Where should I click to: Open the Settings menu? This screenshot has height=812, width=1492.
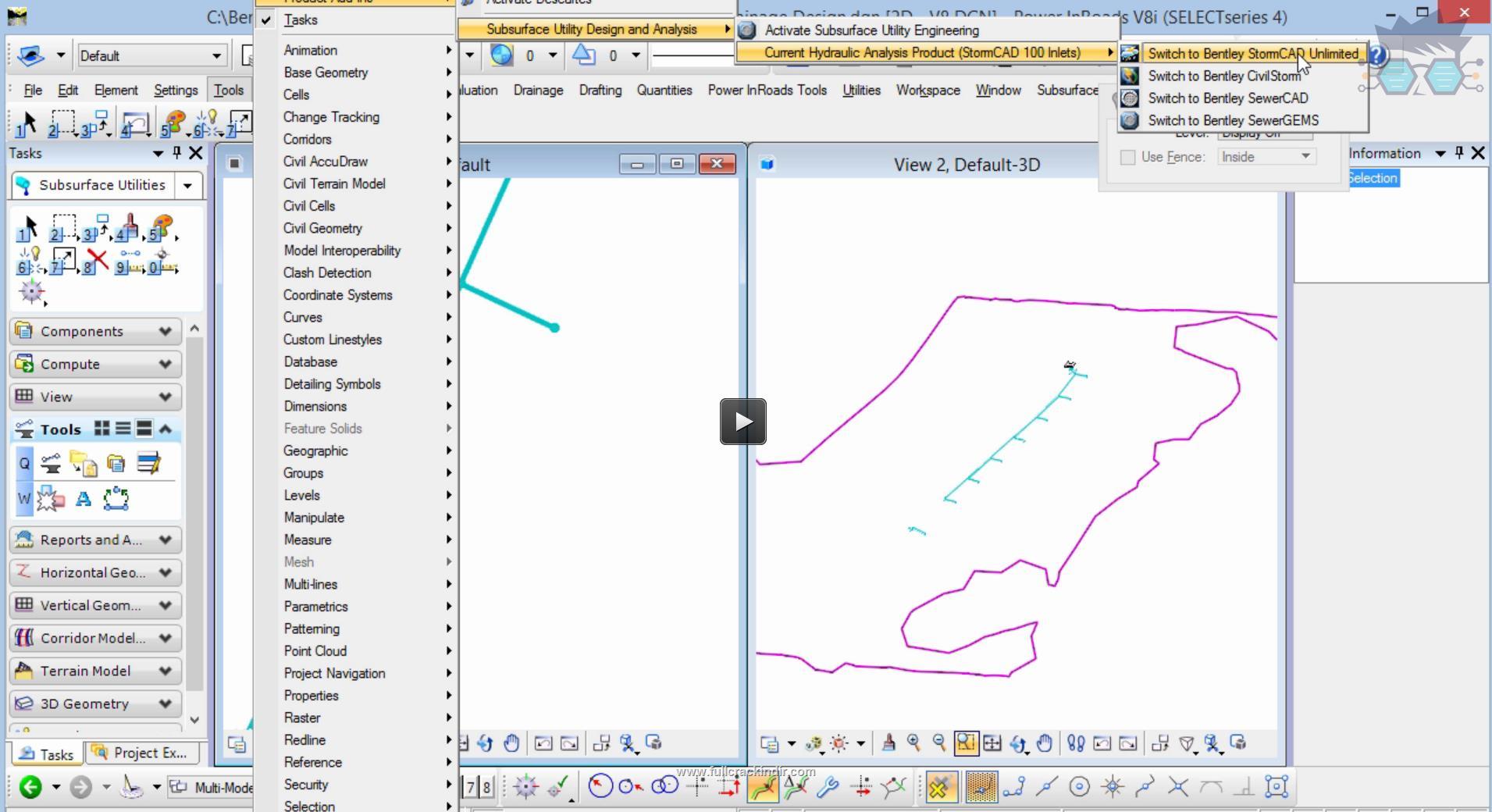[x=175, y=90]
